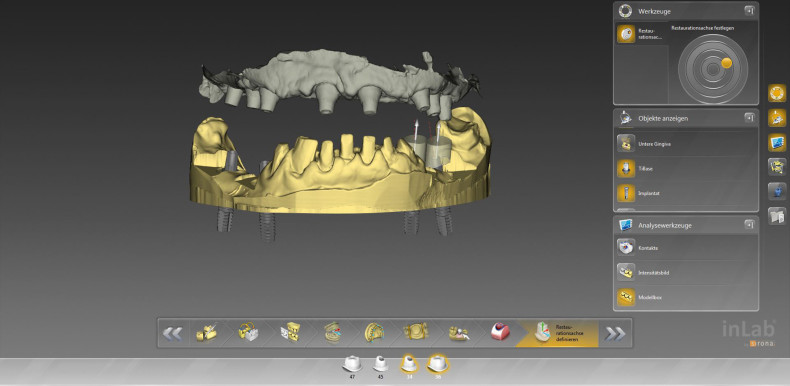This screenshot has height=386, width=790.
Task: Toggle TiBase object display
Action: (687, 168)
